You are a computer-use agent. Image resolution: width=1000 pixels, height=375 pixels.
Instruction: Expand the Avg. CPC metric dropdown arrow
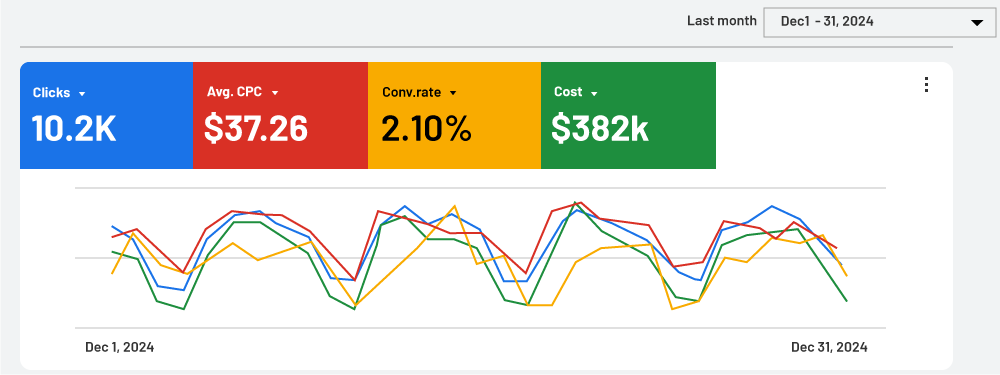coord(275,93)
